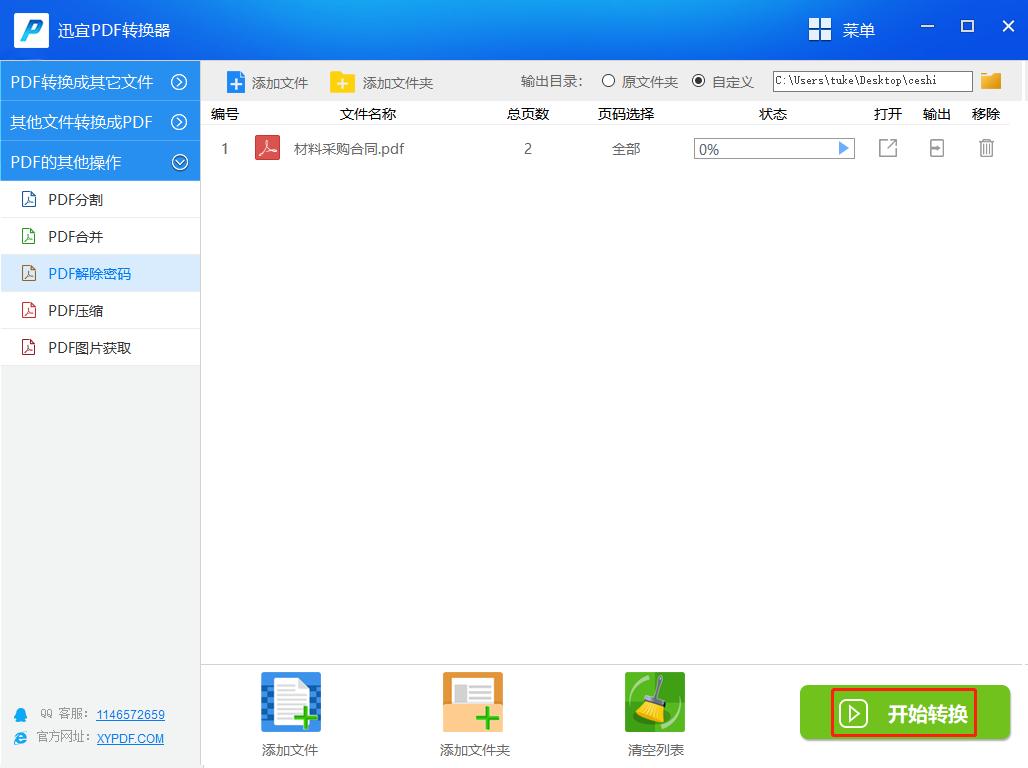
Task: Click the 添加文件 toolbar icon
Action: pos(236,81)
